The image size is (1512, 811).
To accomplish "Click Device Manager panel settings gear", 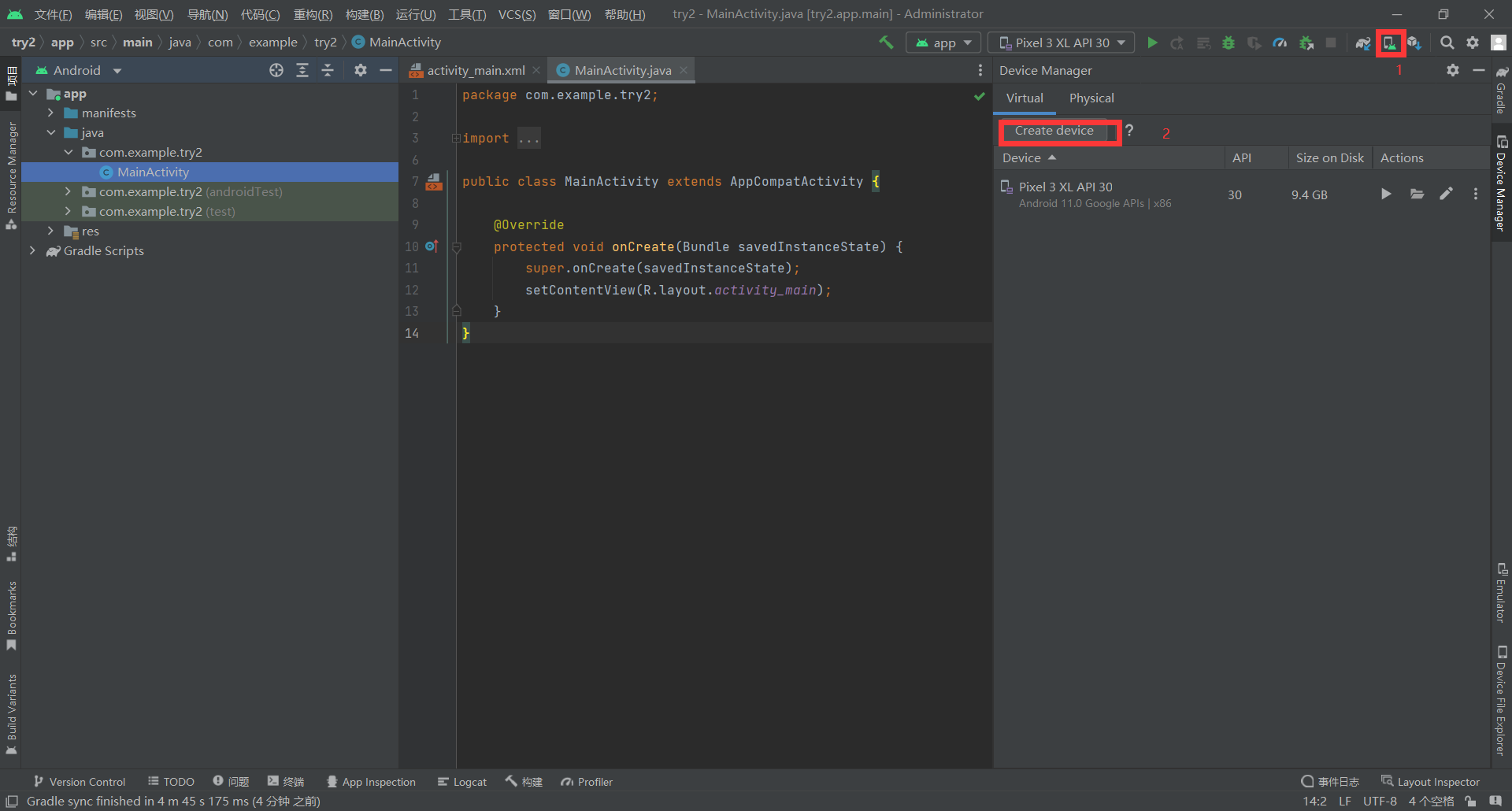I will click(1453, 70).
